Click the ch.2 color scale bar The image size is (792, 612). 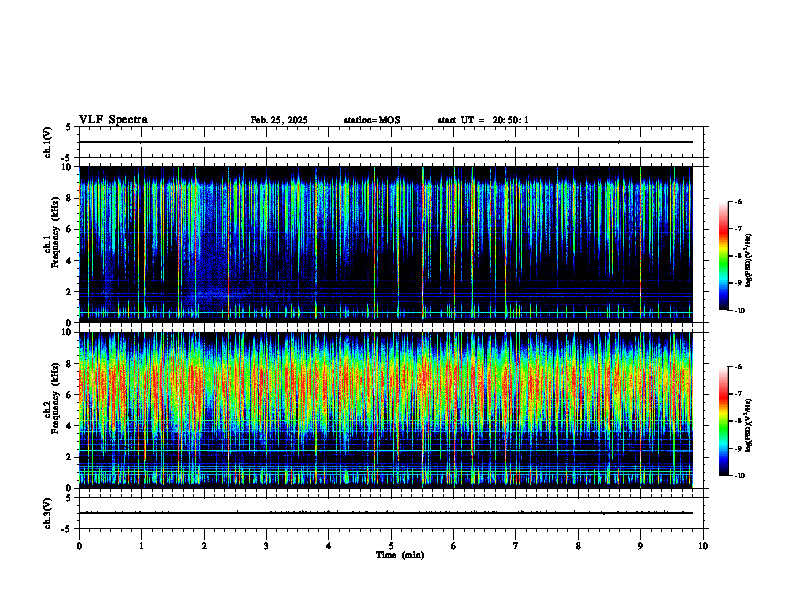[724, 421]
